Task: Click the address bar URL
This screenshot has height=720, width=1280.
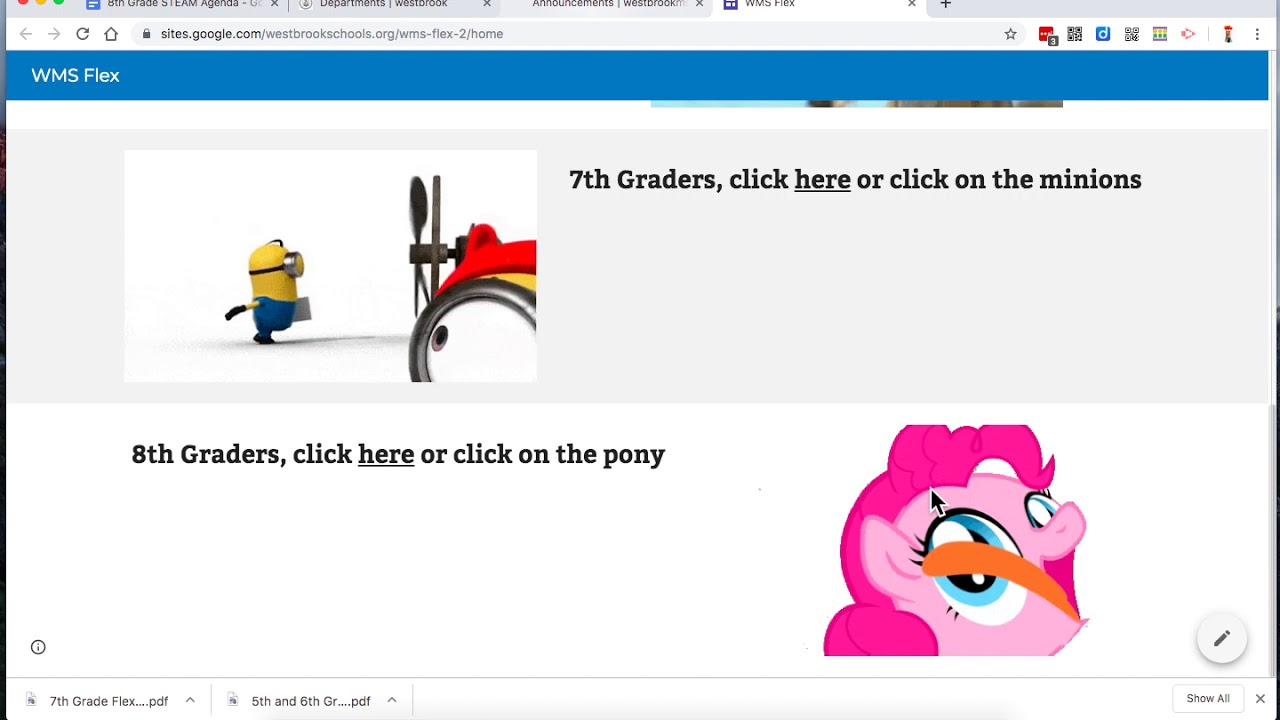Action: click(332, 34)
